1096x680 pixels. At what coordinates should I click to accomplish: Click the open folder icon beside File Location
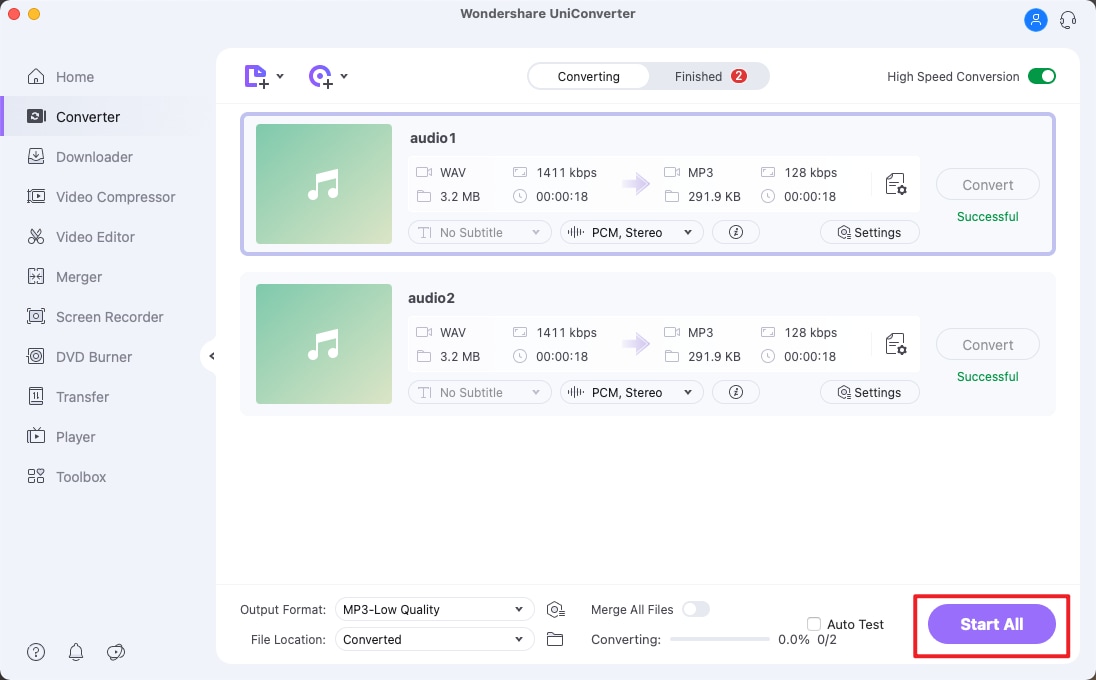(x=554, y=639)
